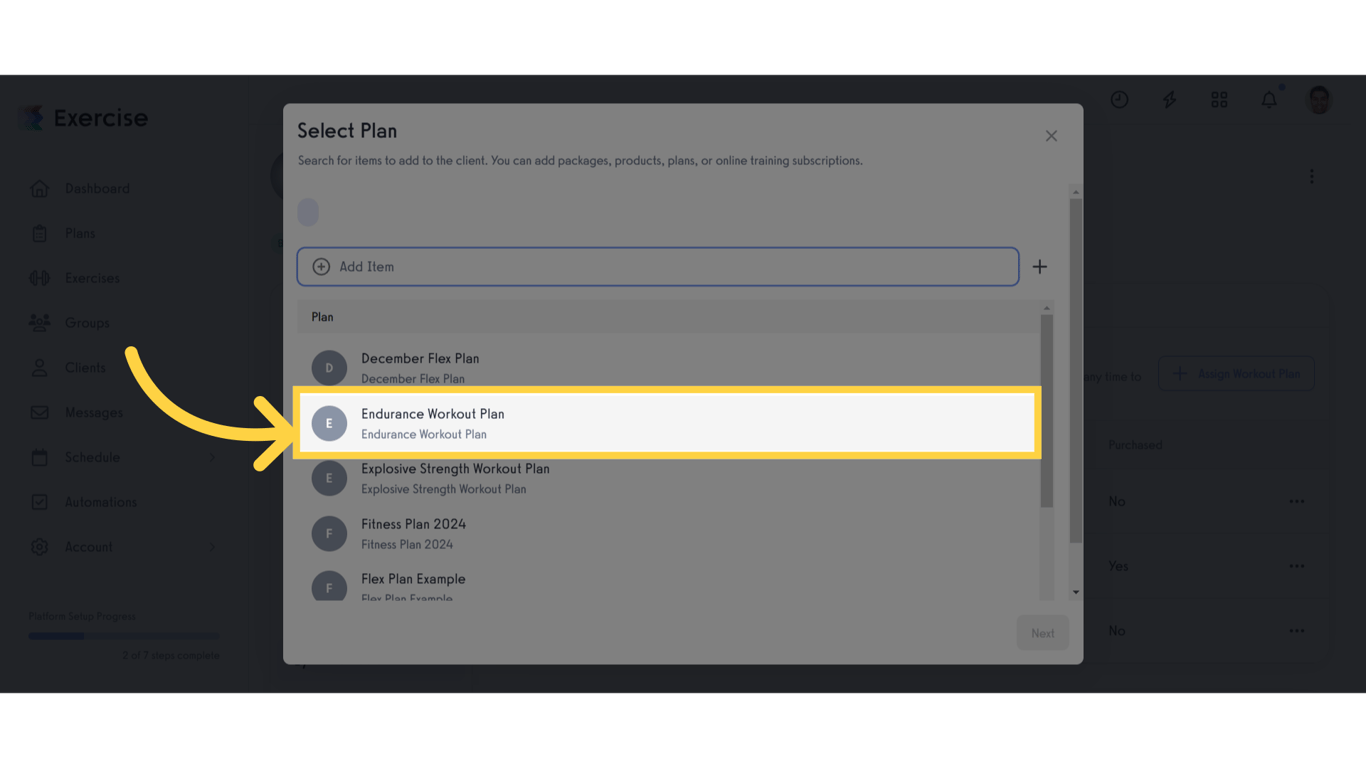Click the Exercise logo

click(x=82, y=117)
